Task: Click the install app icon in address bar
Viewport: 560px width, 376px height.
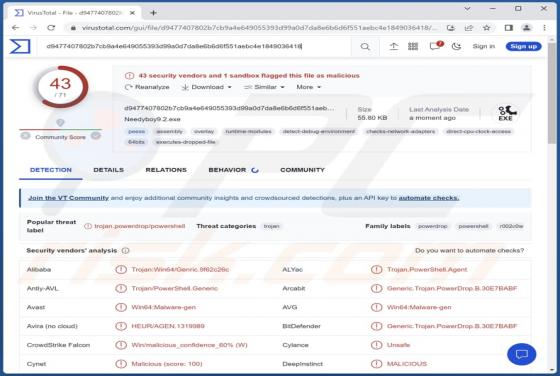Action: (x=451, y=27)
